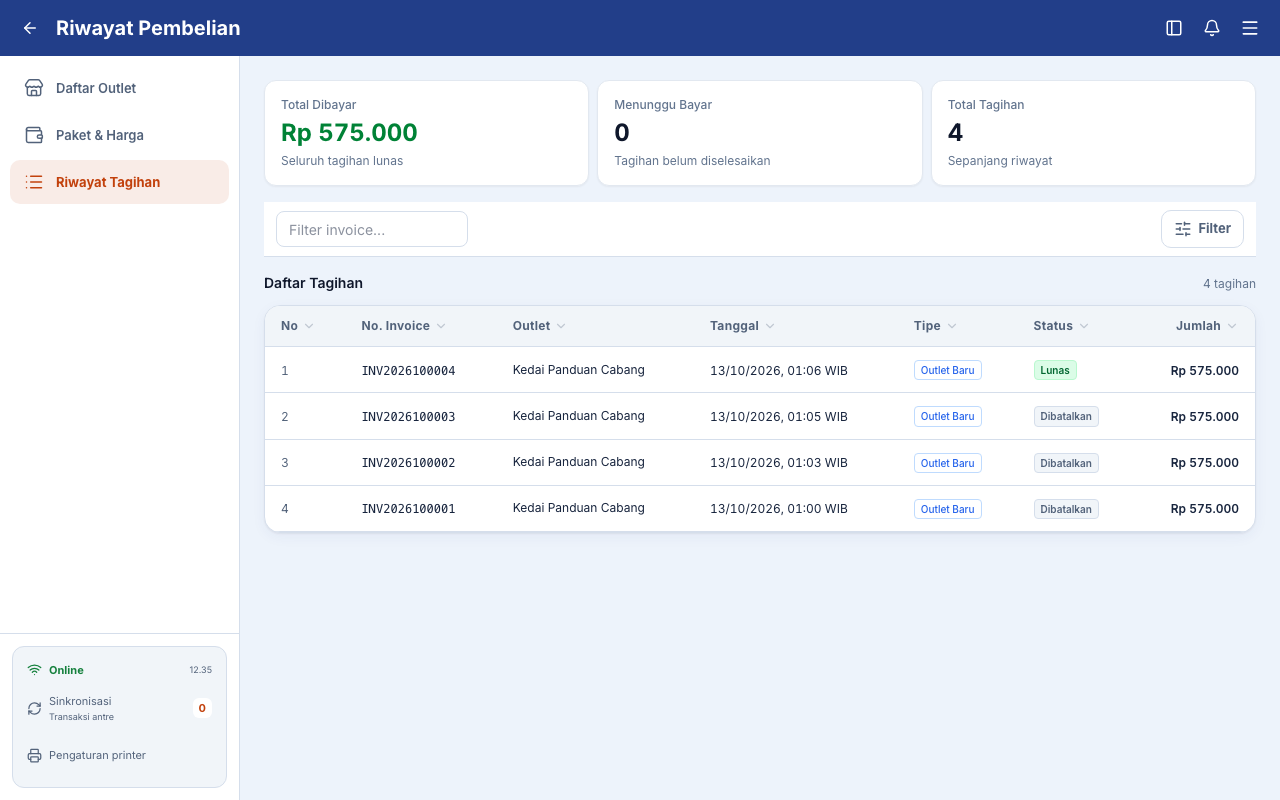Sort by No column chevron
The image size is (1280, 800).
(x=309, y=326)
